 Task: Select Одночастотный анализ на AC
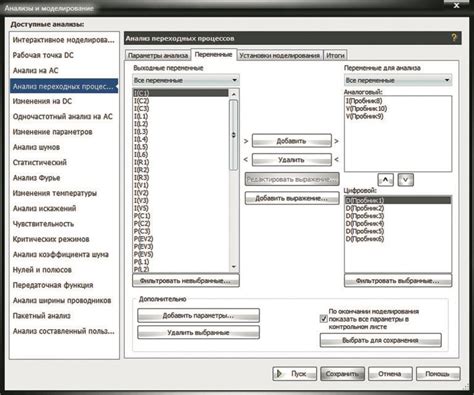point(64,117)
